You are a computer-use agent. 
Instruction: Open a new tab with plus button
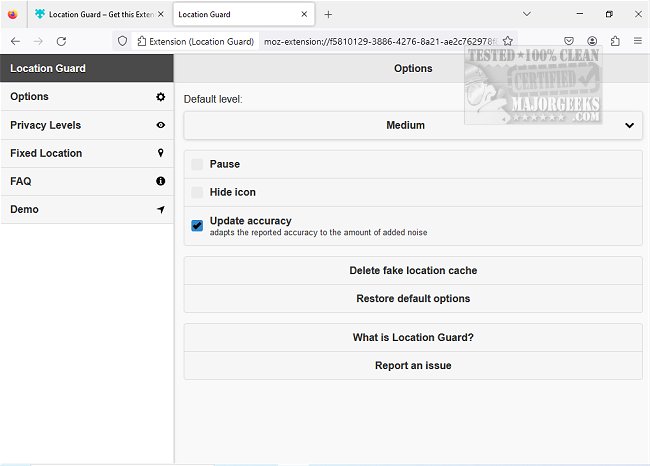(x=328, y=15)
